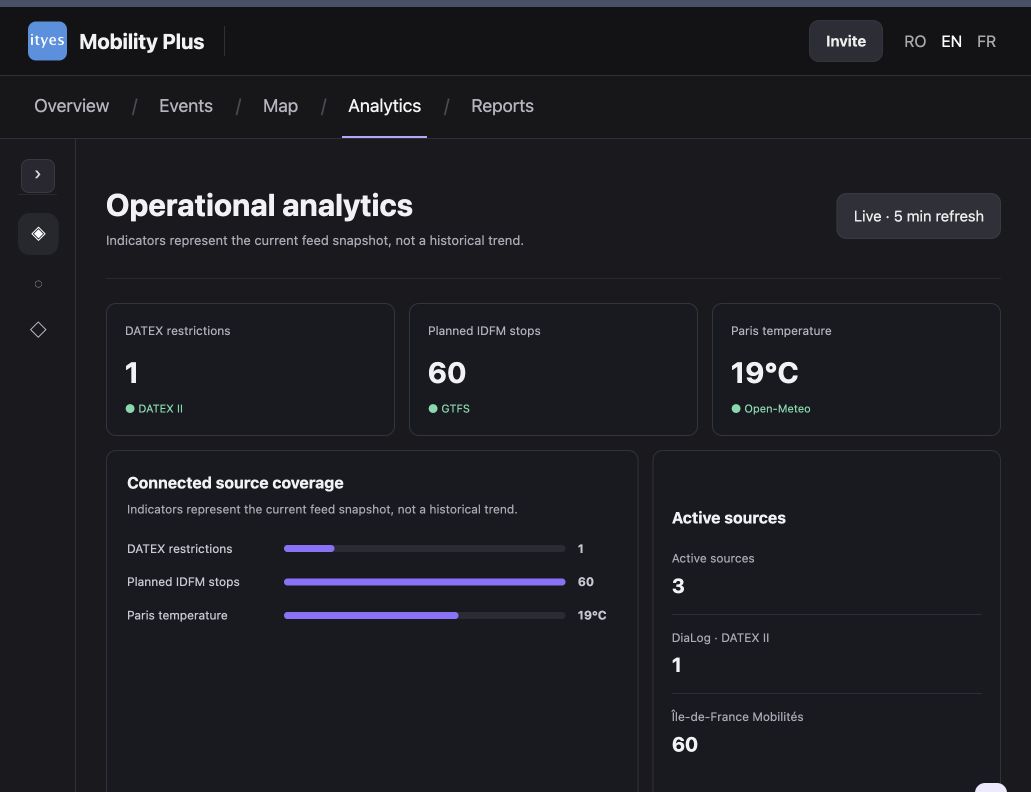Click the GTFS green status dot
The height and width of the screenshot is (792, 1031).
[433, 408]
